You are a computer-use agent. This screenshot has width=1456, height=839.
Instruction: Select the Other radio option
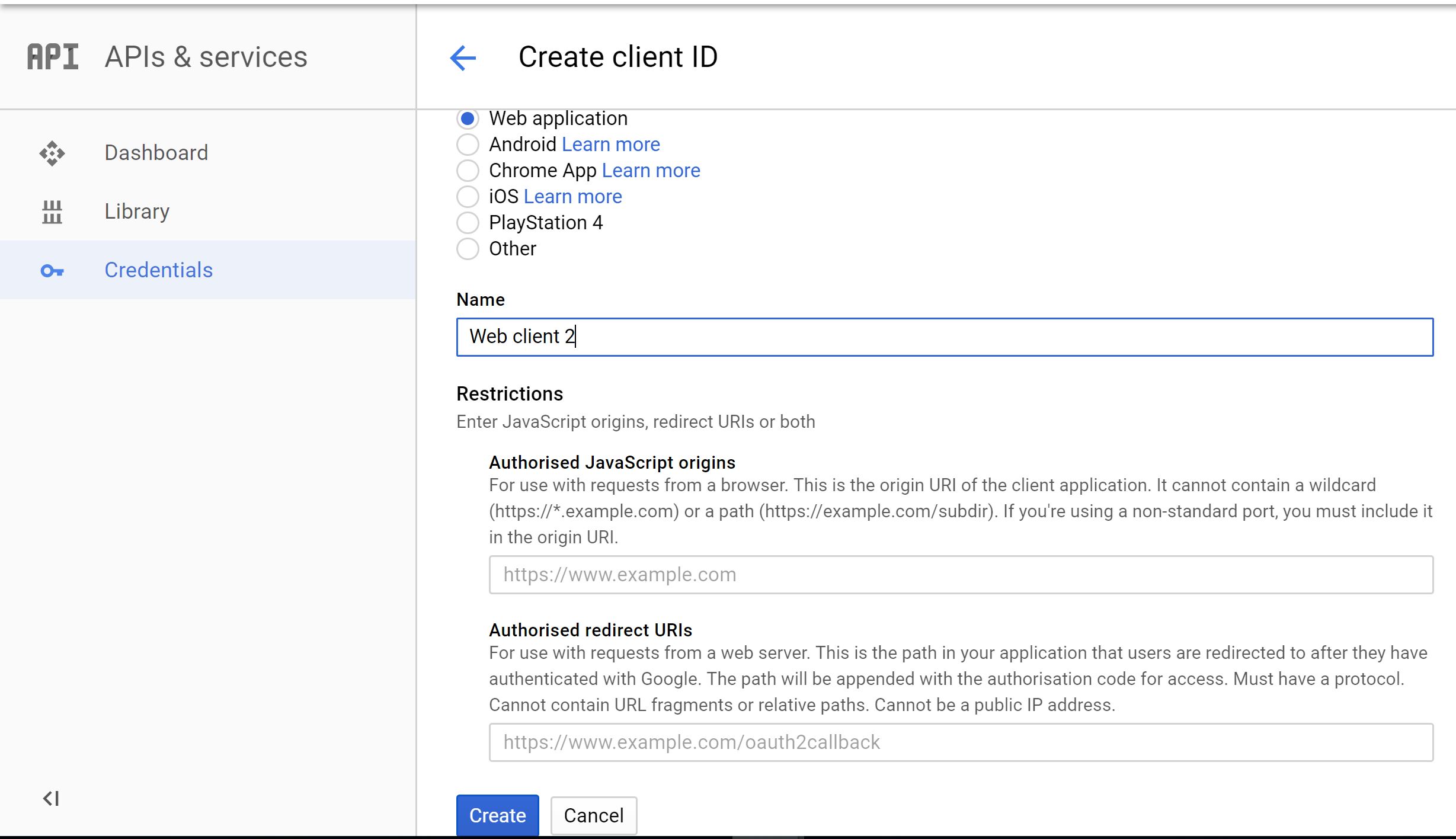468,249
